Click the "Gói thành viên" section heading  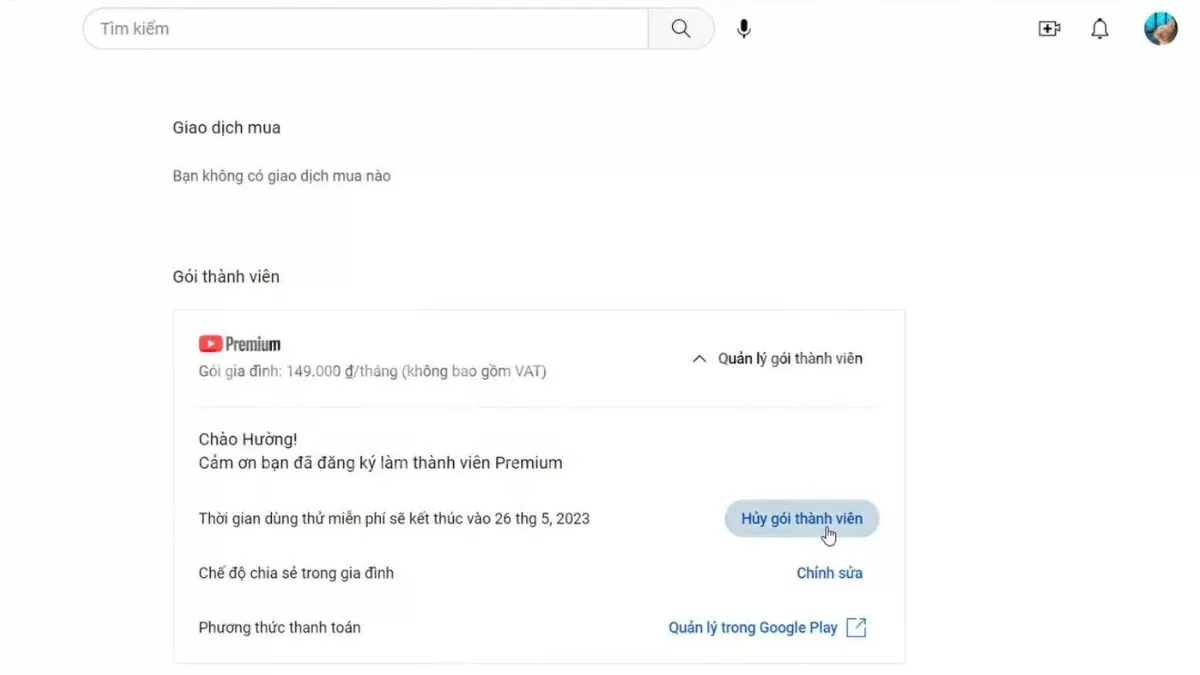pyautogui.click(x=226, y=277)
